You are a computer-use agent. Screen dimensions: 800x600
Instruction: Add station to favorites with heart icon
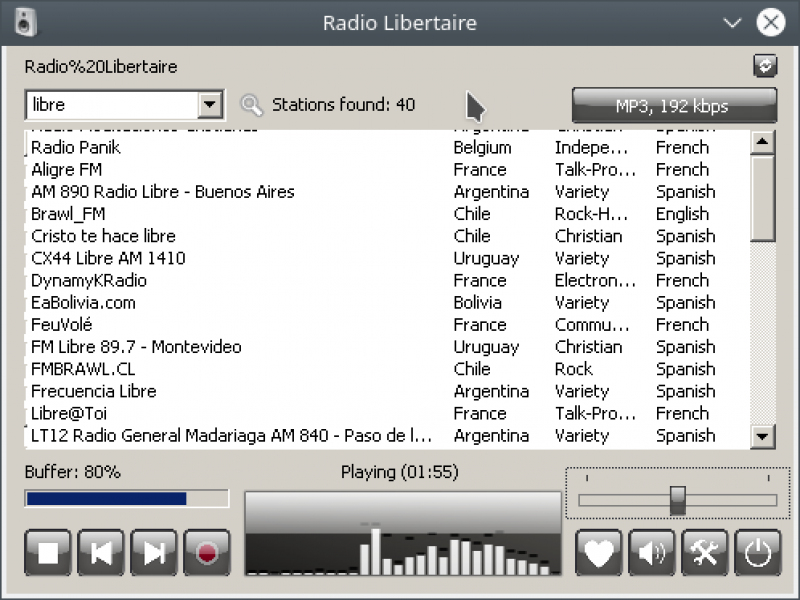[x=599, y=552]
